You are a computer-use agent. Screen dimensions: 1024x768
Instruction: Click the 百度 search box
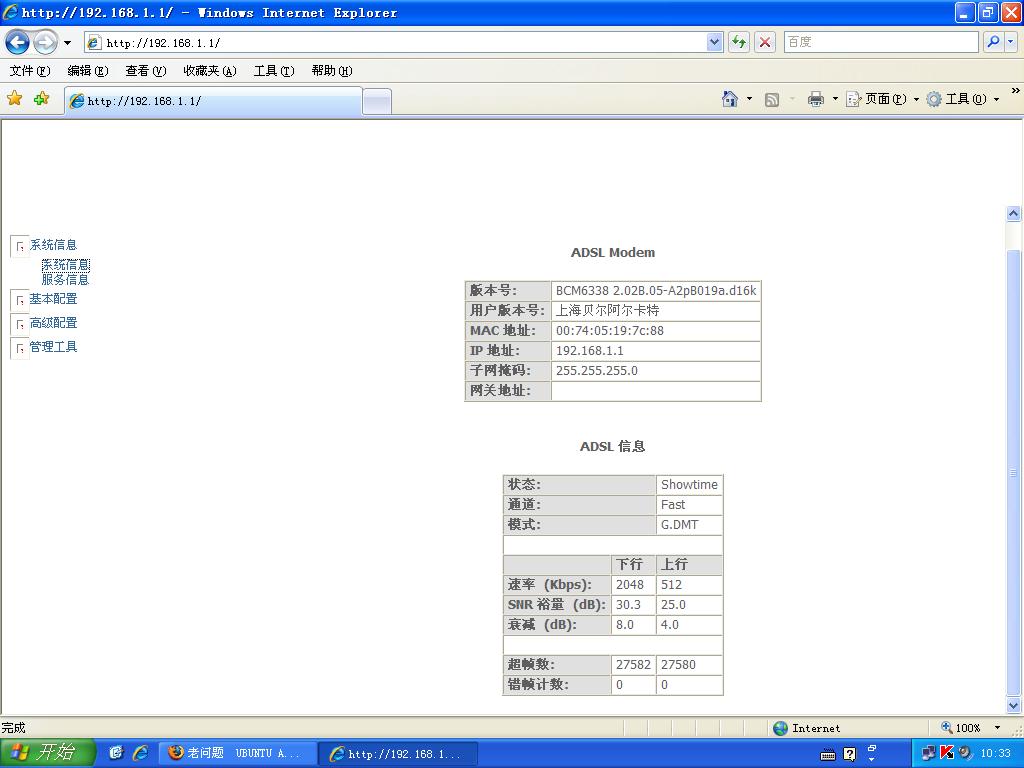tap(880, 42)
